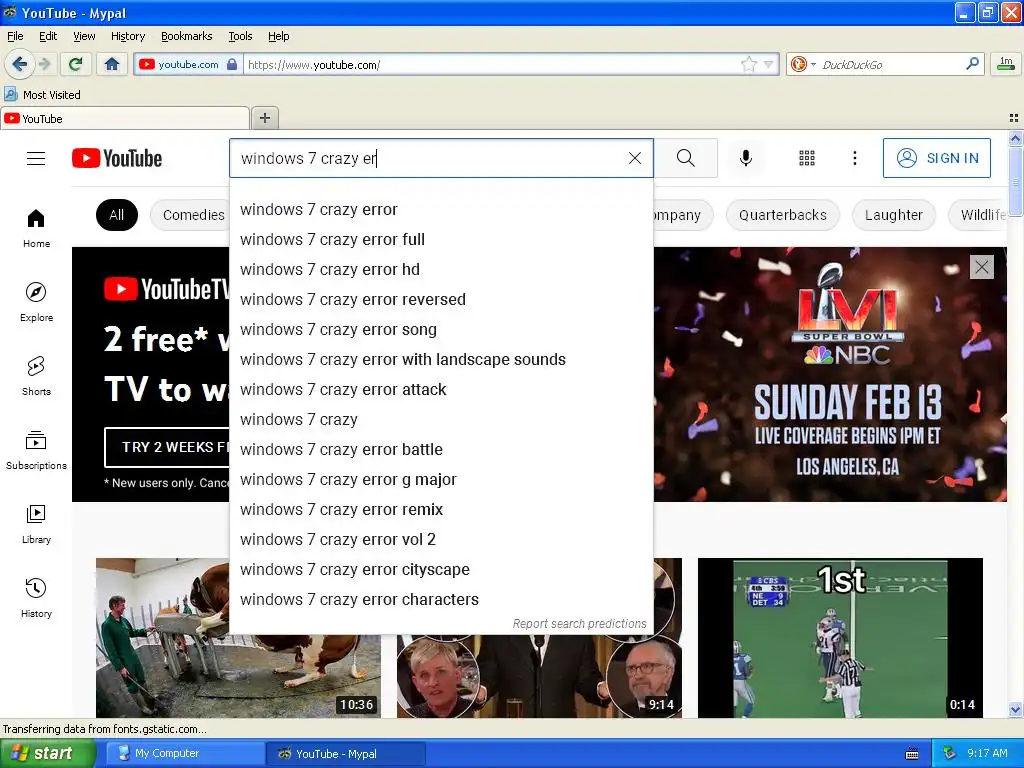Open the File menu
Screen dimensions: 1024x768
(15, 36)
